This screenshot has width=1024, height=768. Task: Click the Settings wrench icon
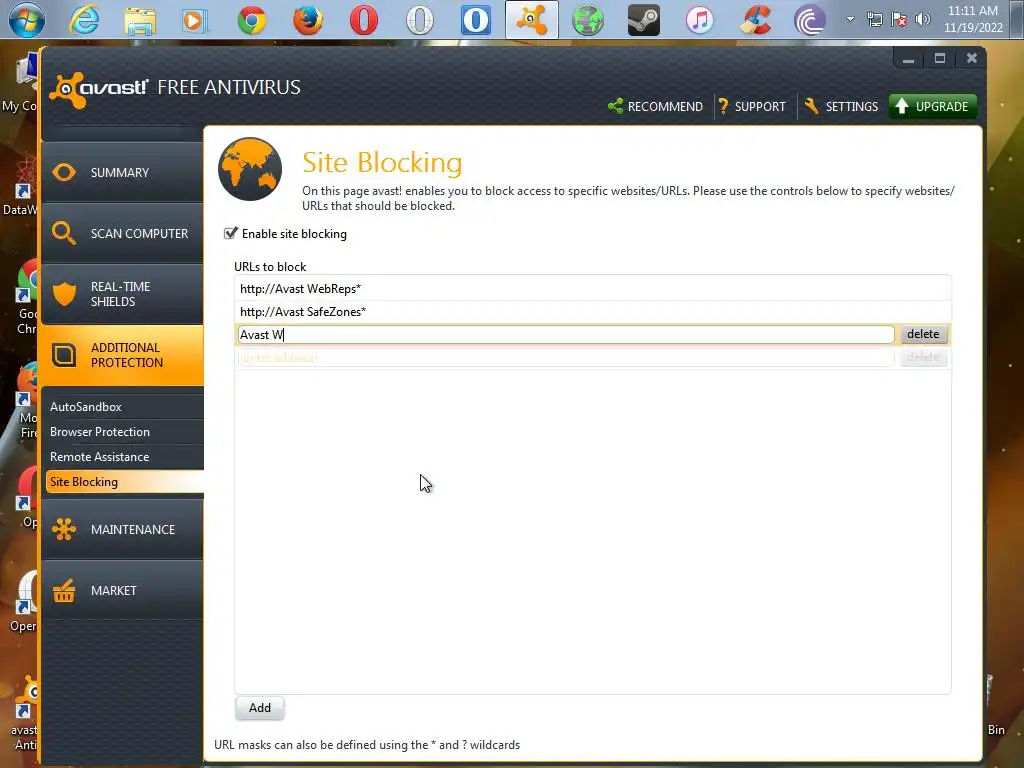pos(812,106)
